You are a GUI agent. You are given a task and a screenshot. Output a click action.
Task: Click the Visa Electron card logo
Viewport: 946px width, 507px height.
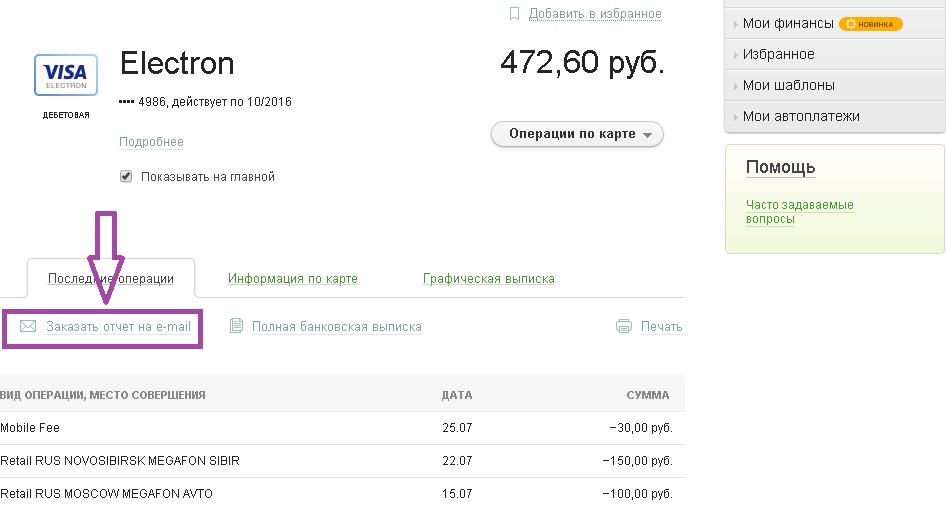click(x=66, y=75)
